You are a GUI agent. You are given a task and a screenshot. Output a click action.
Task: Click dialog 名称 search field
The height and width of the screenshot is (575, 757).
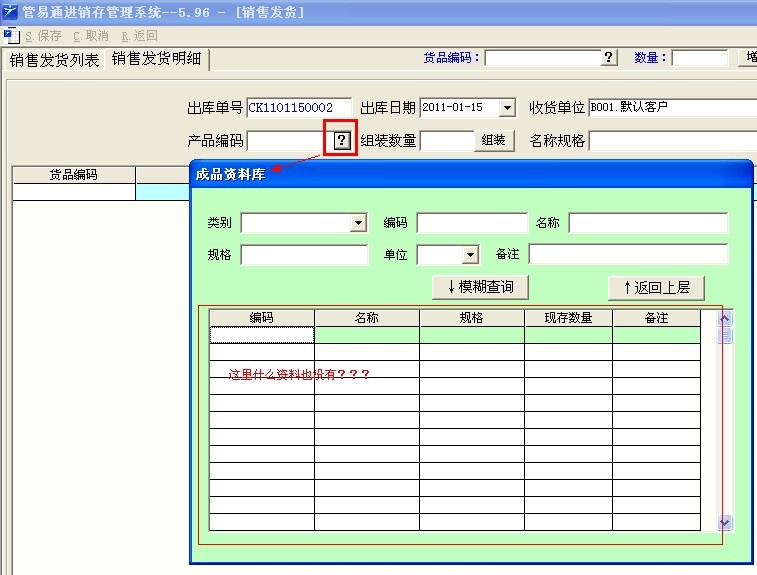[x=648, y=223]
